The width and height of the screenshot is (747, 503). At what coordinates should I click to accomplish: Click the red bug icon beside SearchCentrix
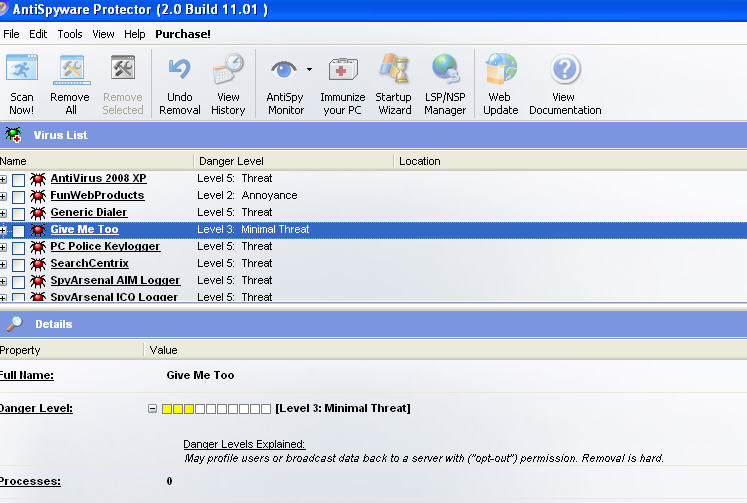coord(38,264)
